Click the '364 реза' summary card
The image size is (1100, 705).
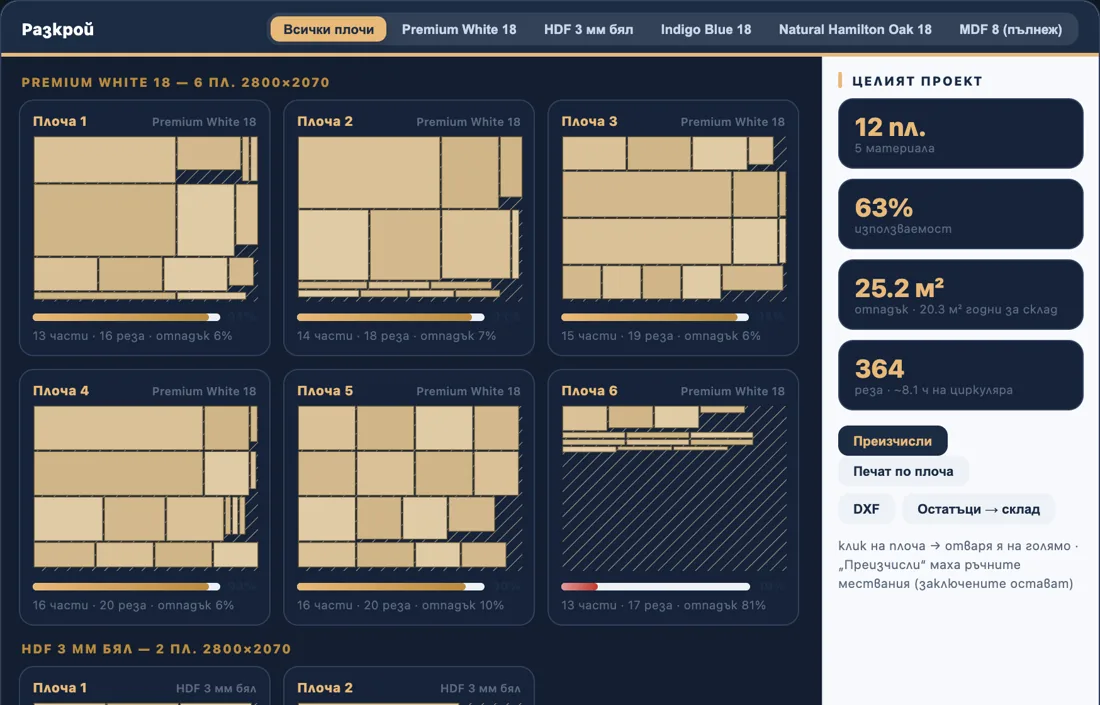960,375
